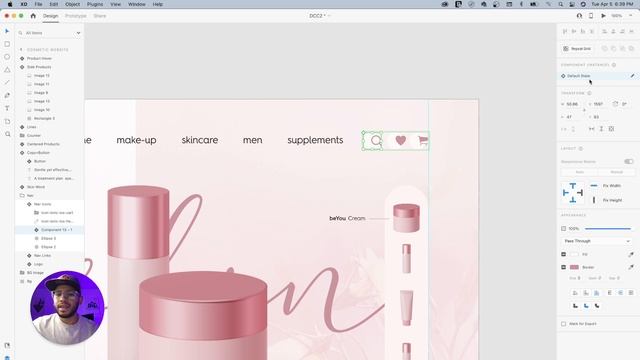Pick Border color with eyedropper

(x=631, y=267)
